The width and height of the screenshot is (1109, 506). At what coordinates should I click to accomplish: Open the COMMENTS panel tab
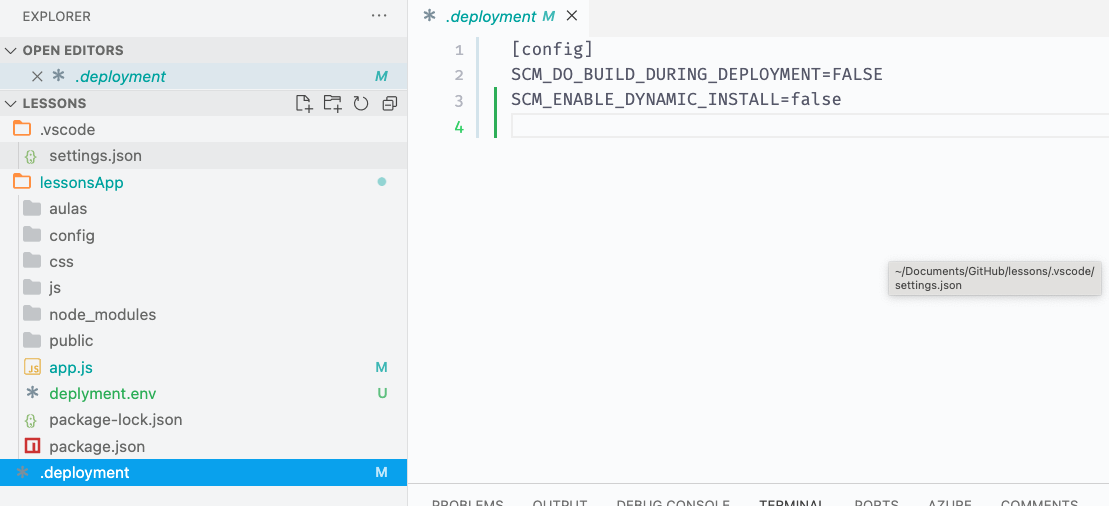(1040, 502)
